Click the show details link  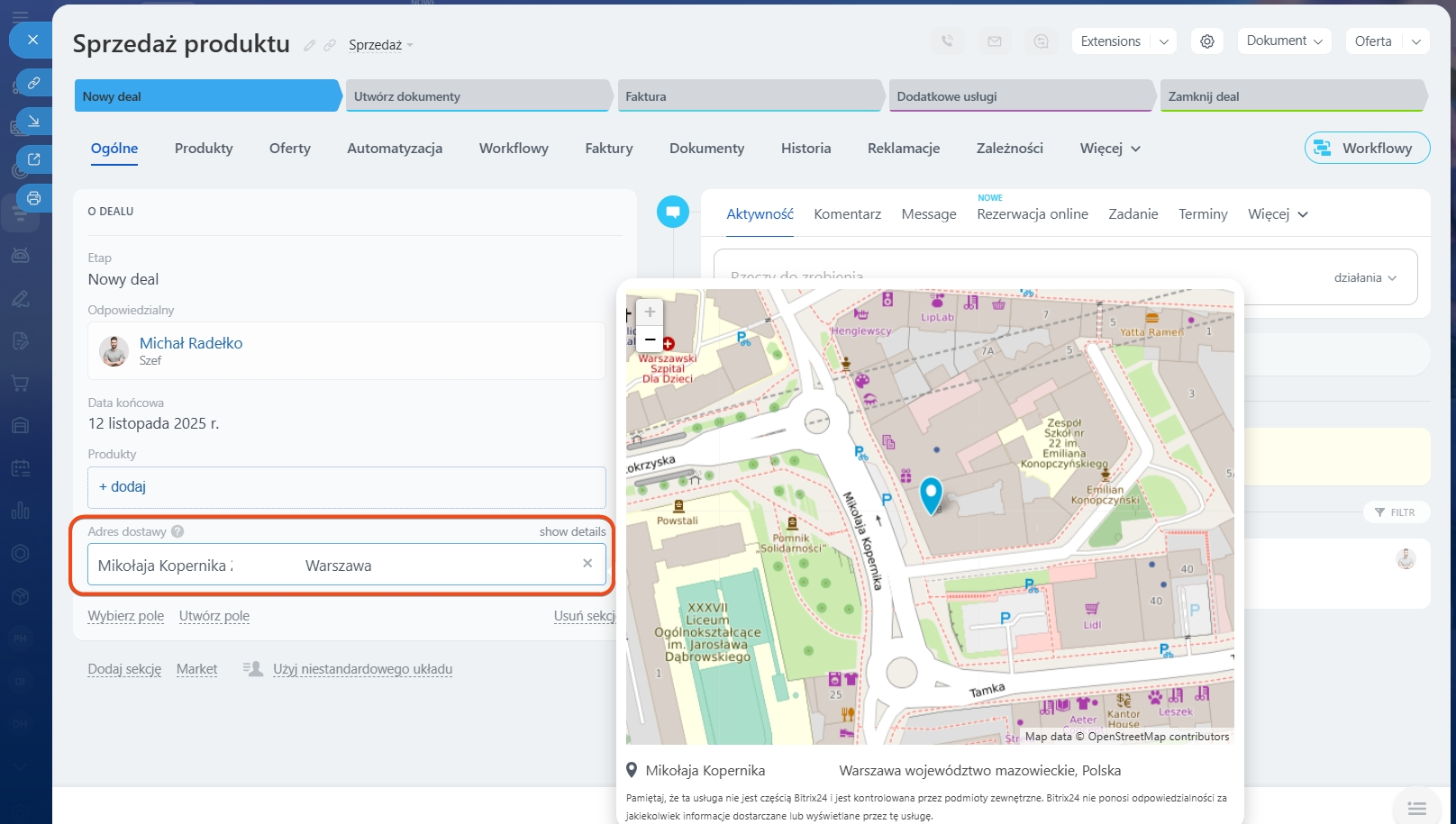[x=572, y=532]
